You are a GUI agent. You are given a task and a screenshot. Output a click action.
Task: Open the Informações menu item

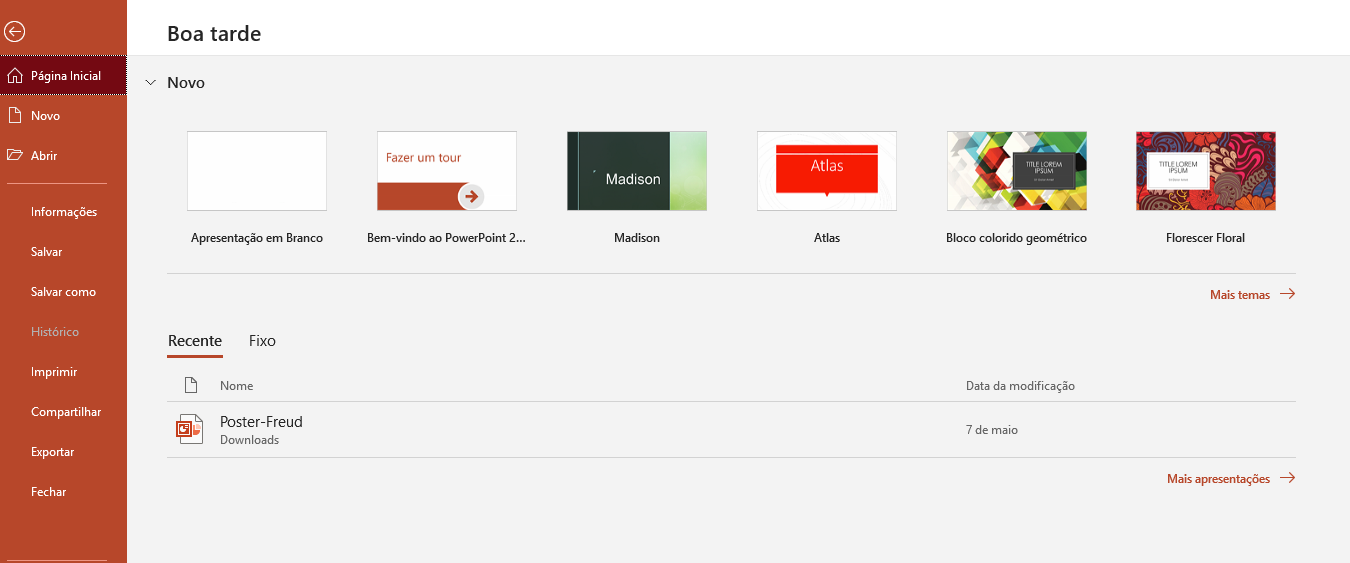[x=64, y=212]
